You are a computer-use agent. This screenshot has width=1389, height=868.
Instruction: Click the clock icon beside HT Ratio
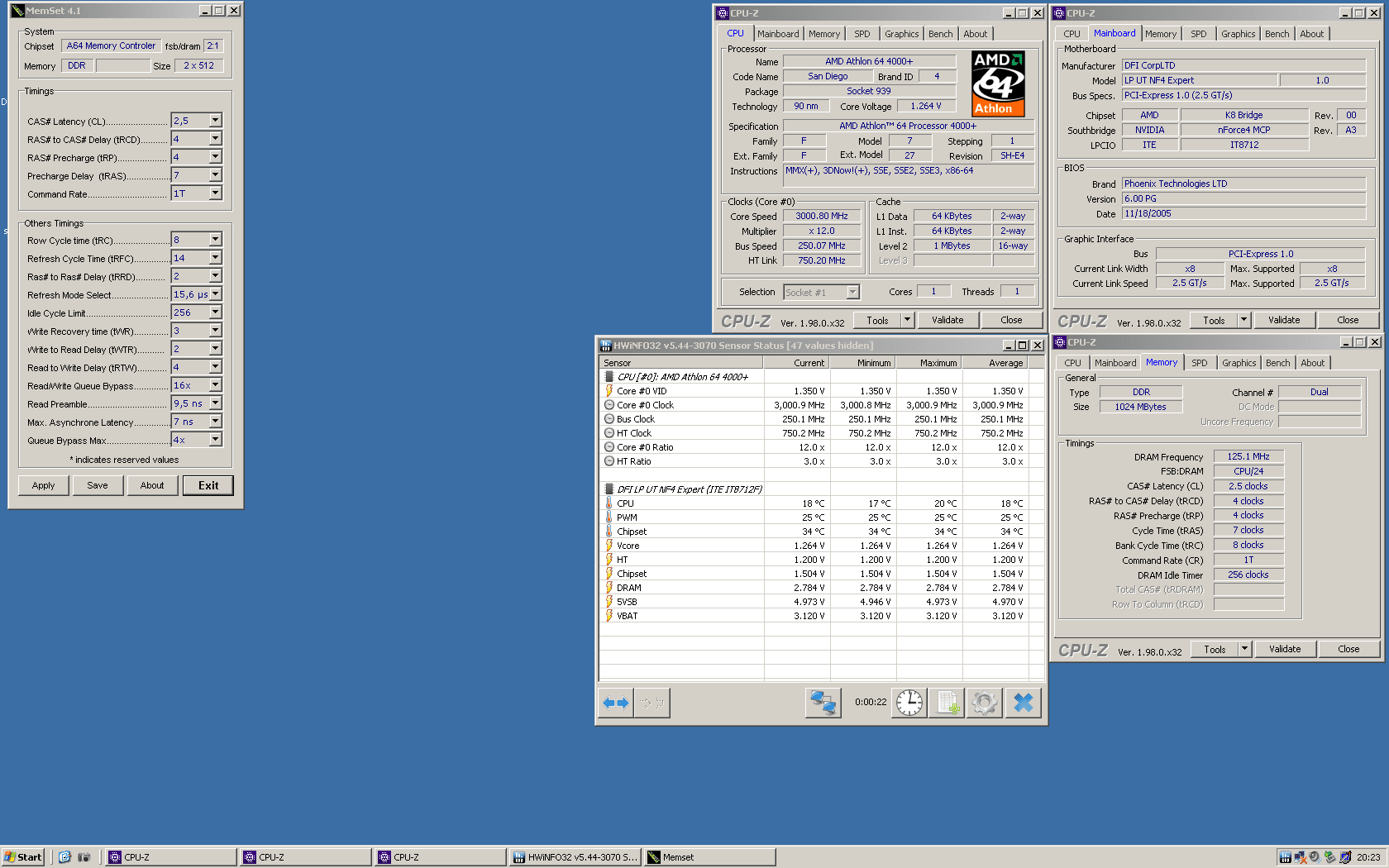click(609, 461)
